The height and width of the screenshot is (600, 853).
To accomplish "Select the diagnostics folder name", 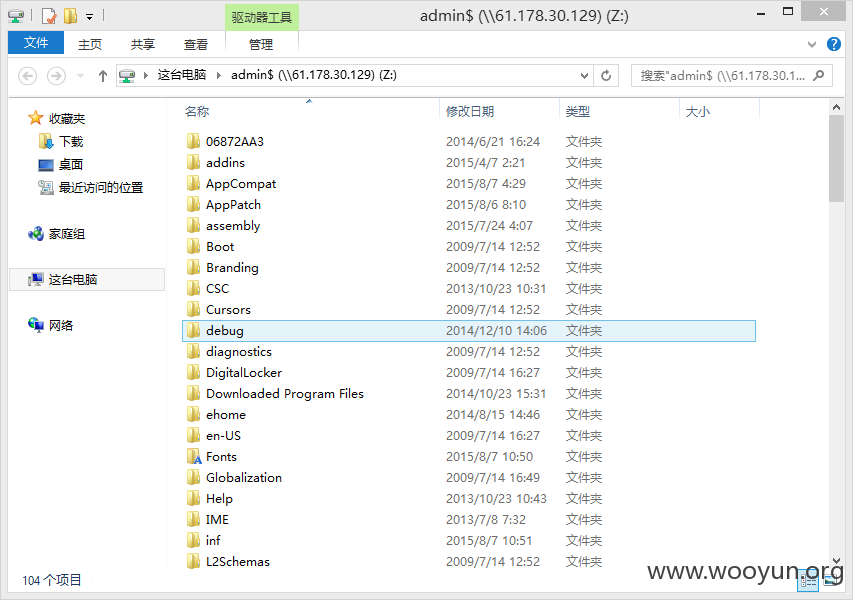I will [239, 352].
